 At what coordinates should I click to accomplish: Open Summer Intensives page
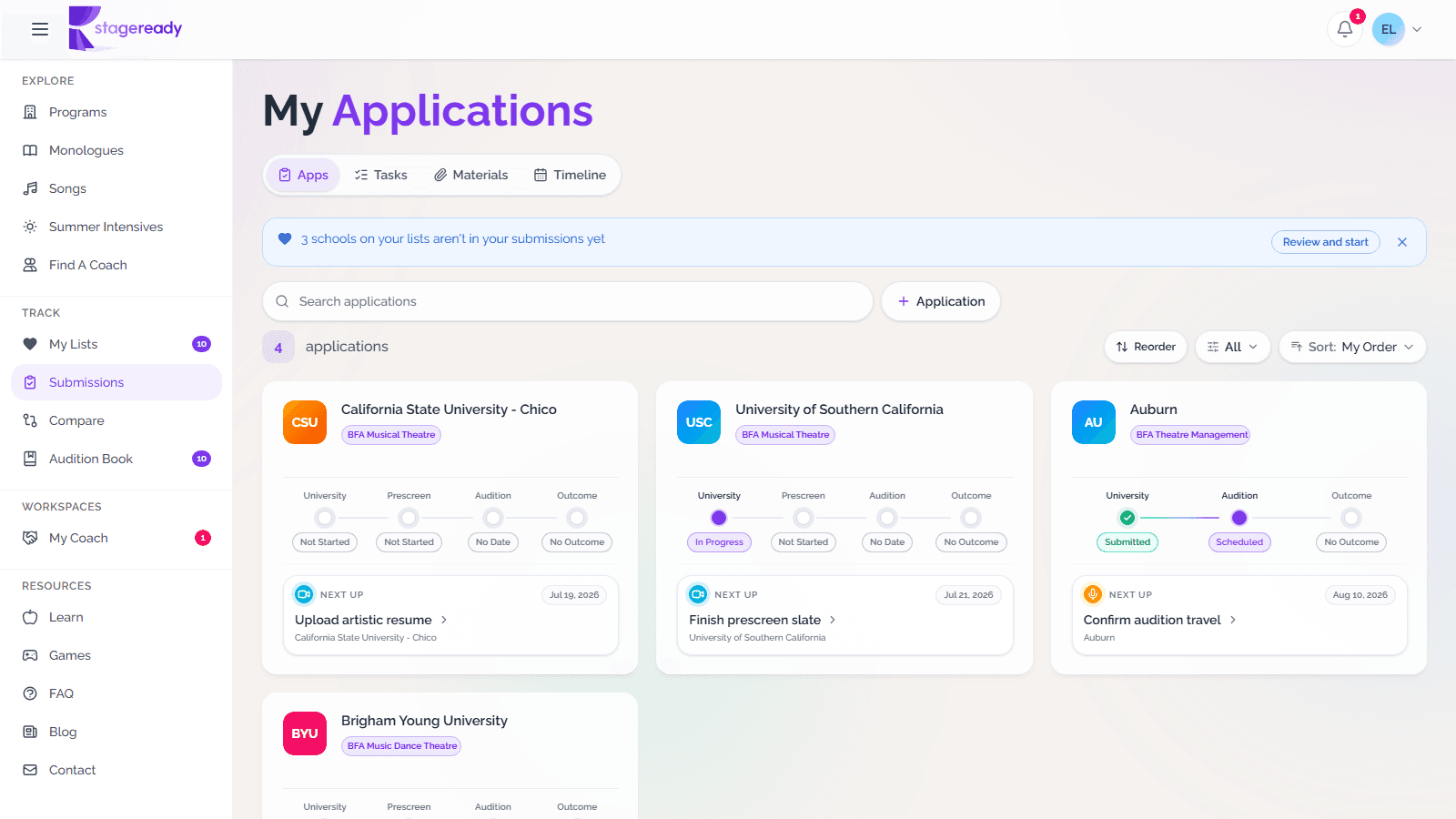116,227
